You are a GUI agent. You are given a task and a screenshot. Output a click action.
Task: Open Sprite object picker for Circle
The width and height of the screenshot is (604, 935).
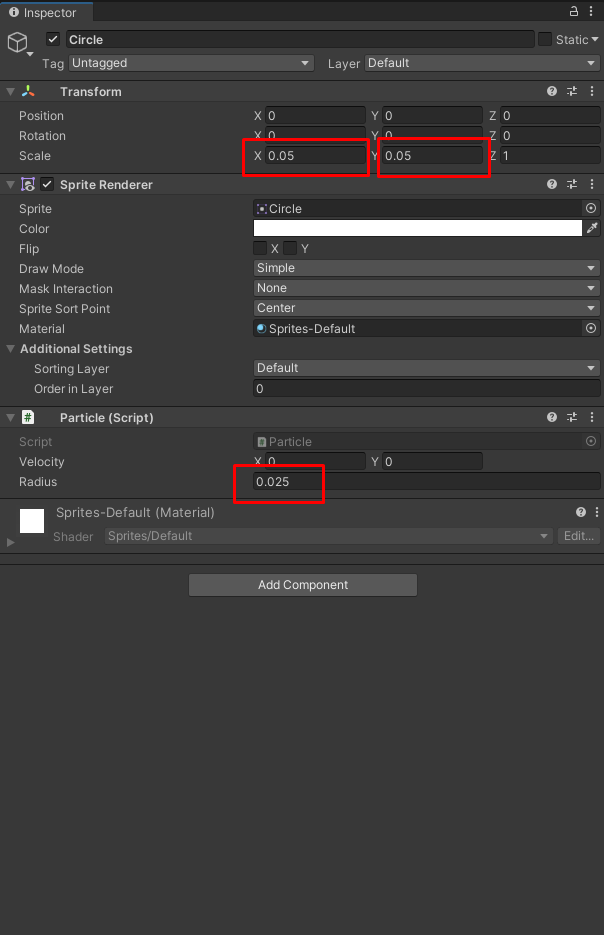[591, 209]
